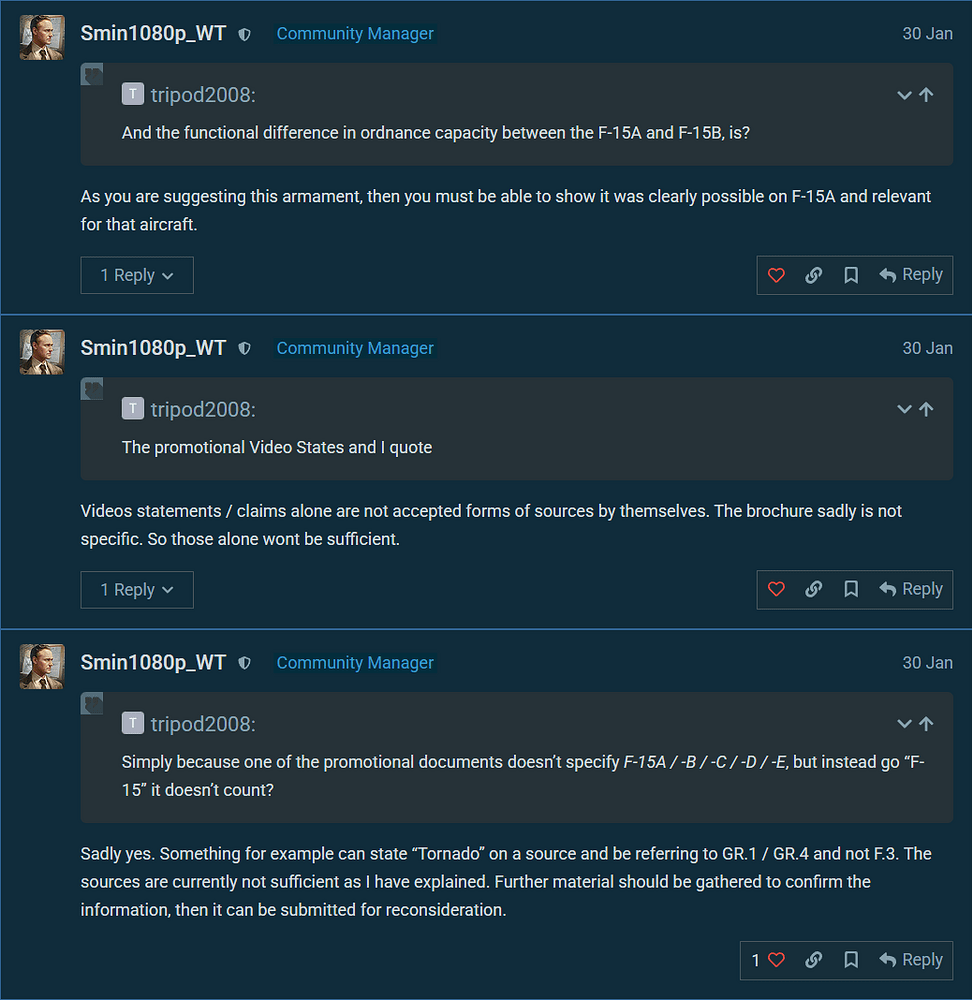Image resolution: width=972 pixels, height=1000 pixels.
Task: Open Smin1080p_WT avatar on the second post
Action: 42,352
